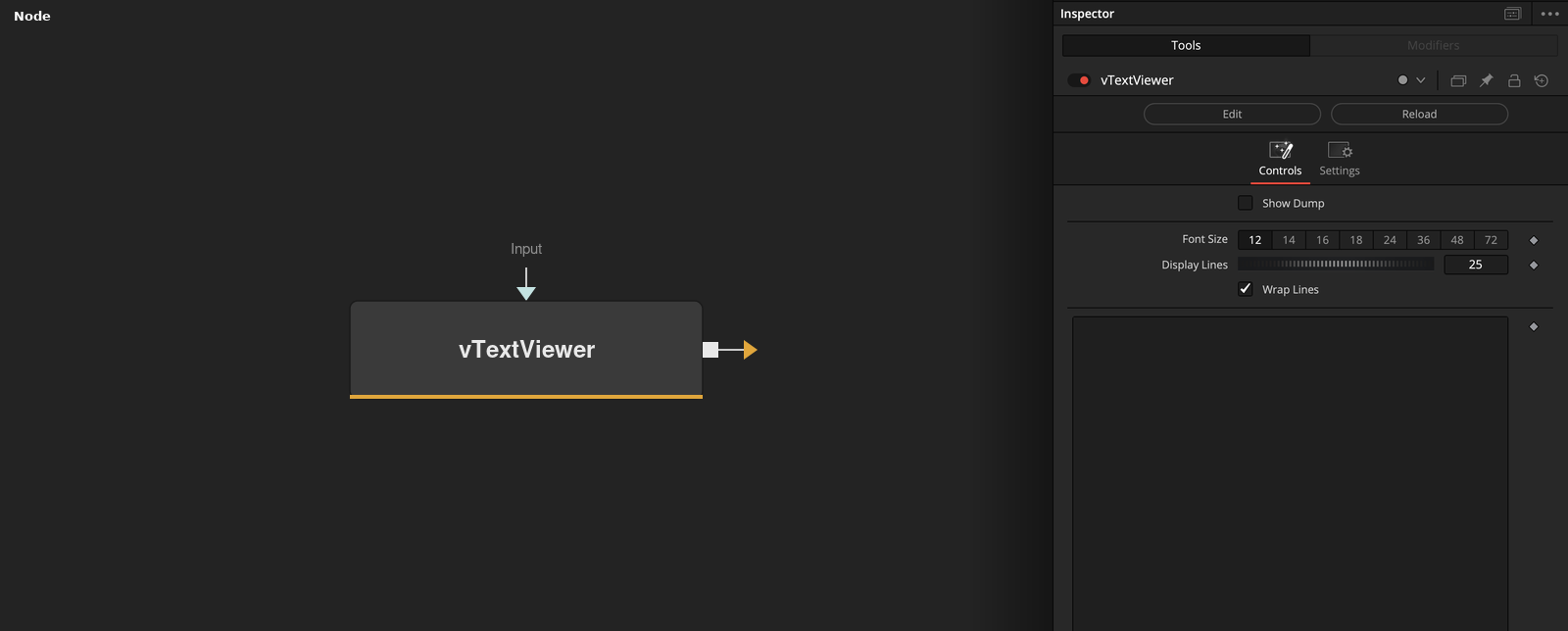The image size is (1568, 631).
Task: Reset vTextViewer to default settings
Action: tap(1542, 80)
